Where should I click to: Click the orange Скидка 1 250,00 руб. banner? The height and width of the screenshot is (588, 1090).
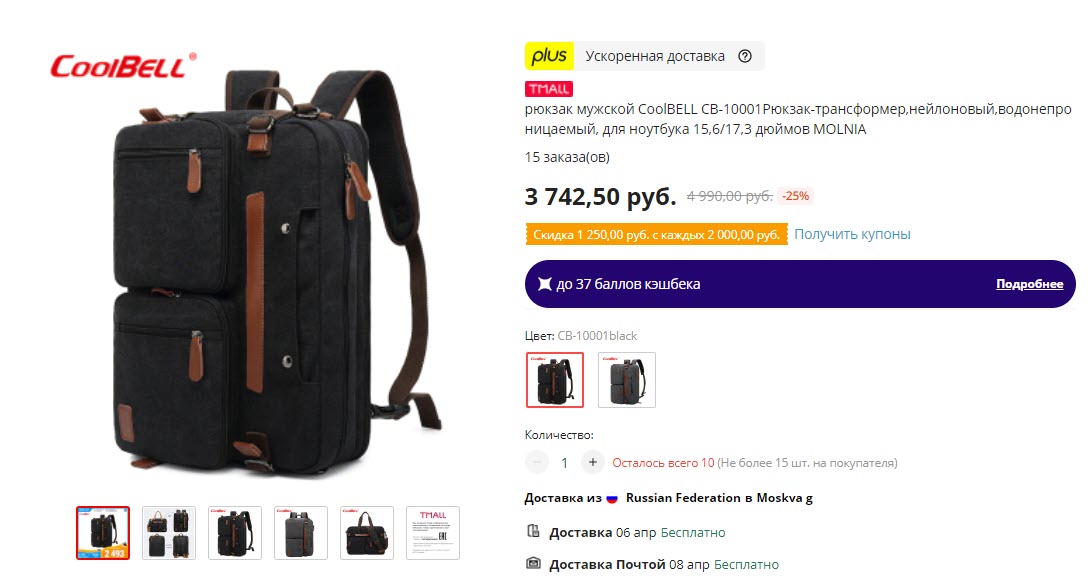656,234
